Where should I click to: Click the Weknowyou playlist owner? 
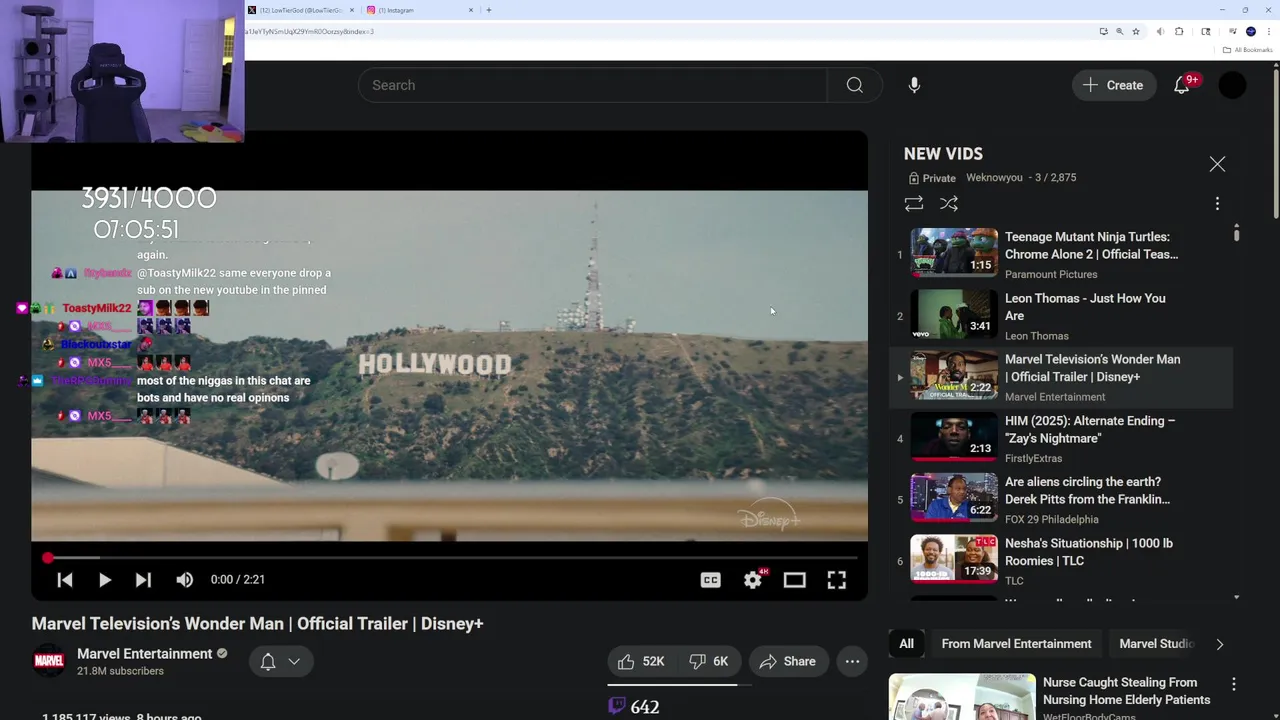point(994,178)
